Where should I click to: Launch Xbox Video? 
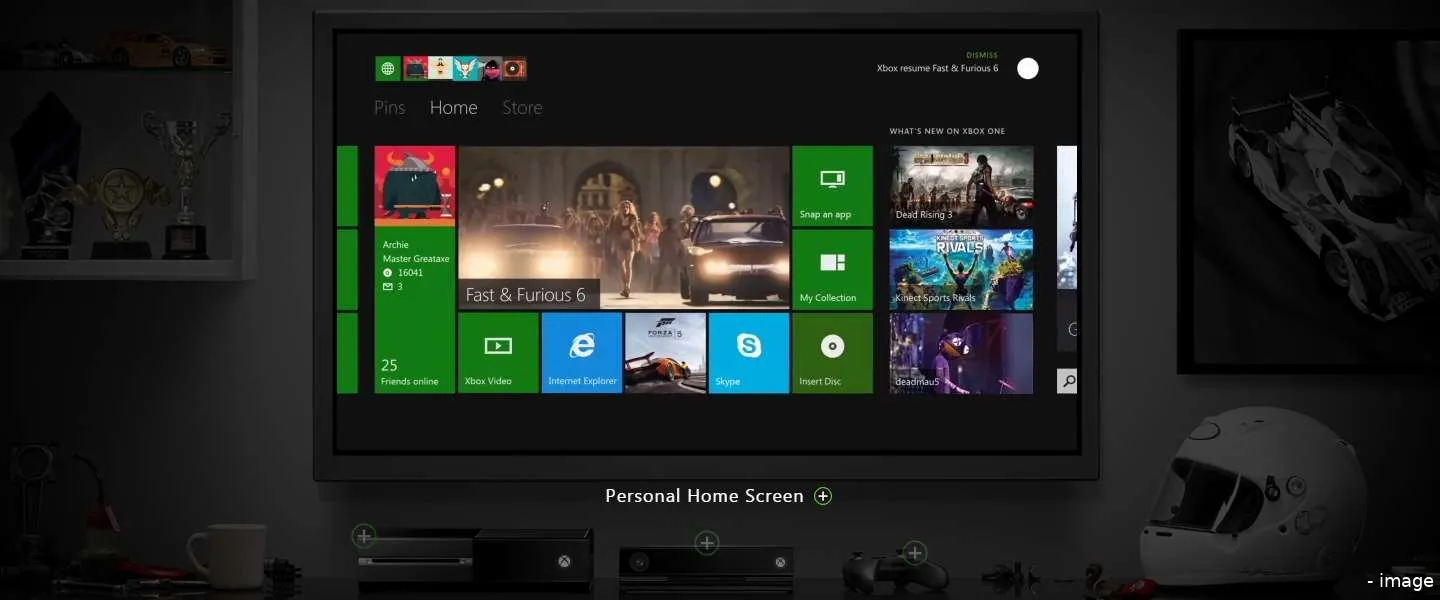497,352
